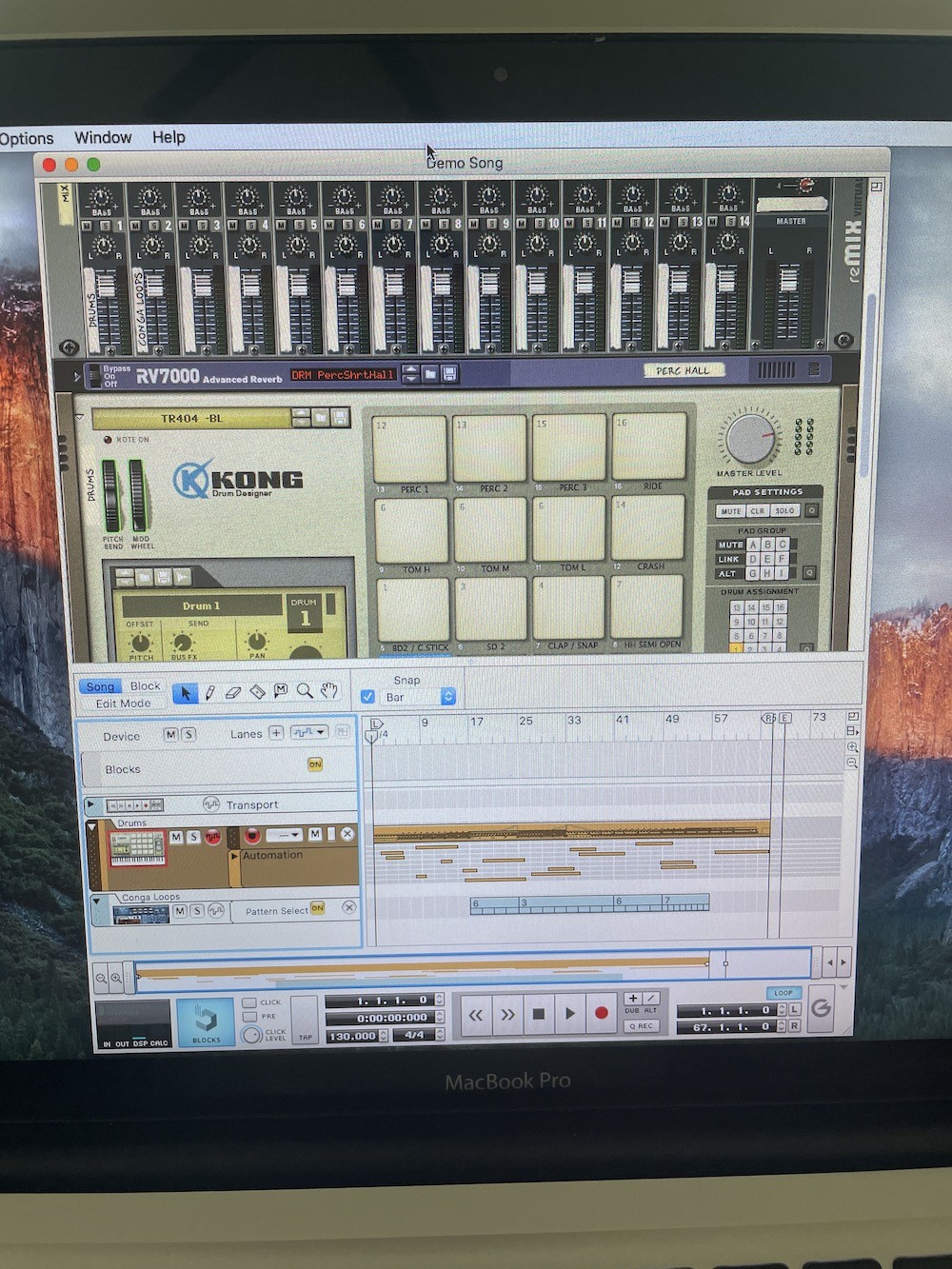Image resolution: width=952 pixels, height=1269 pixels.
Task: Open the automation lane type dropdown
Action: point(309,732)
